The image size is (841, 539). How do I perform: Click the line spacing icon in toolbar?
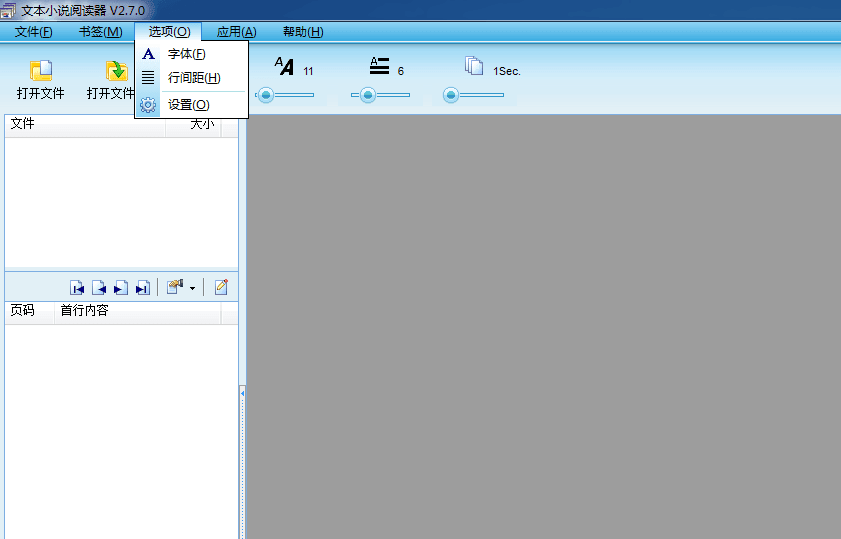pos(379,66)
